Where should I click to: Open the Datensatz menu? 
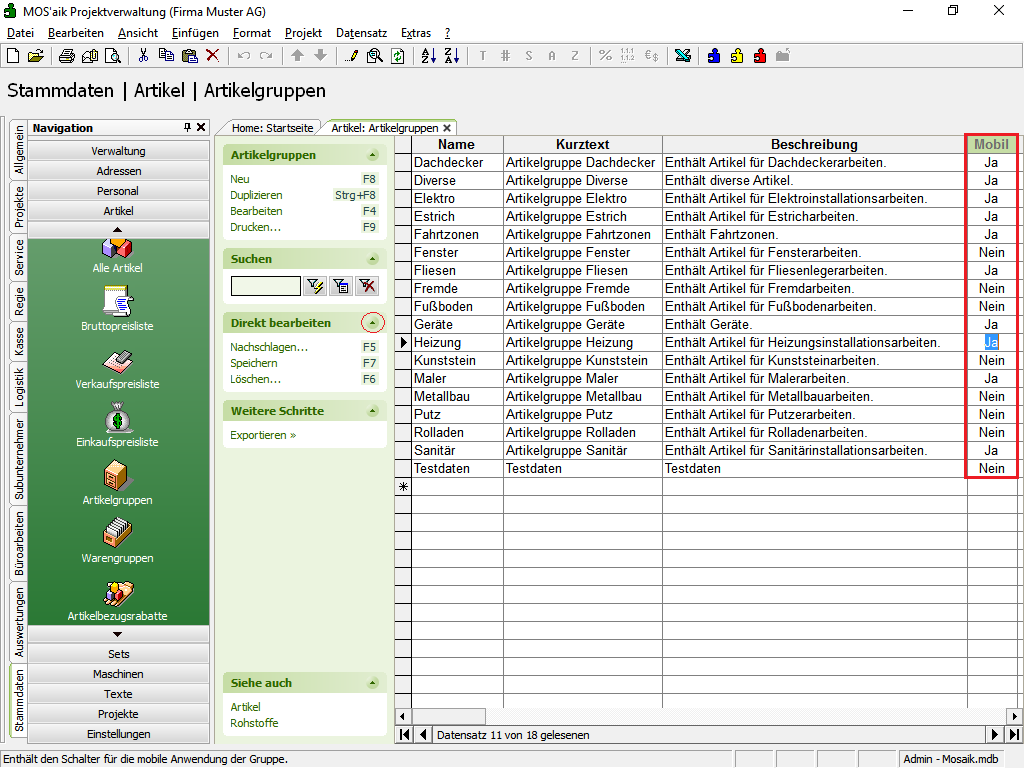[x=361, y=33]
